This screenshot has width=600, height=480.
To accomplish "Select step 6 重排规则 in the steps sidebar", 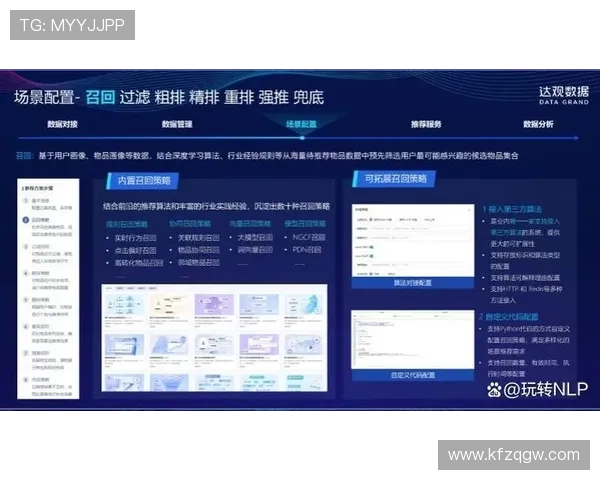I will 47,333.
